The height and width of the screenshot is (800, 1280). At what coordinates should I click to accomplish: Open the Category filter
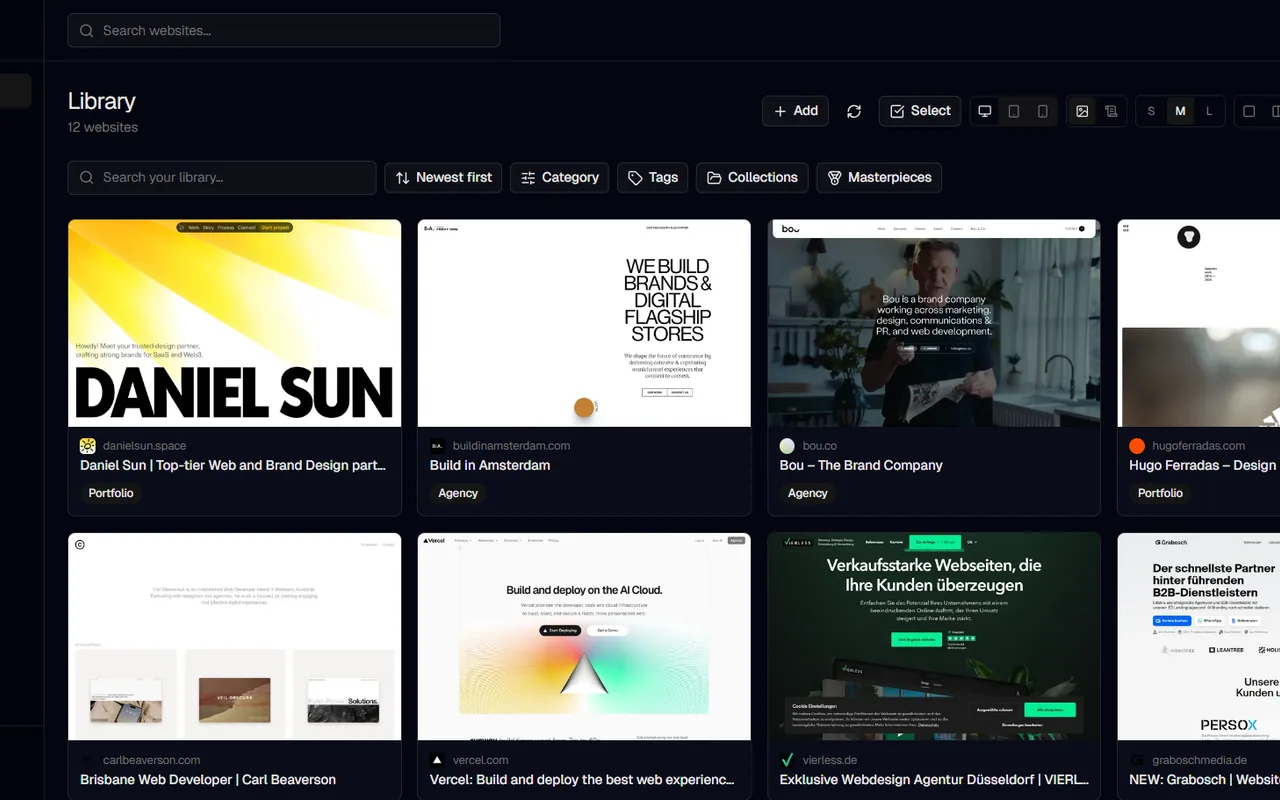pyautogui.click(x=559, y=178)
